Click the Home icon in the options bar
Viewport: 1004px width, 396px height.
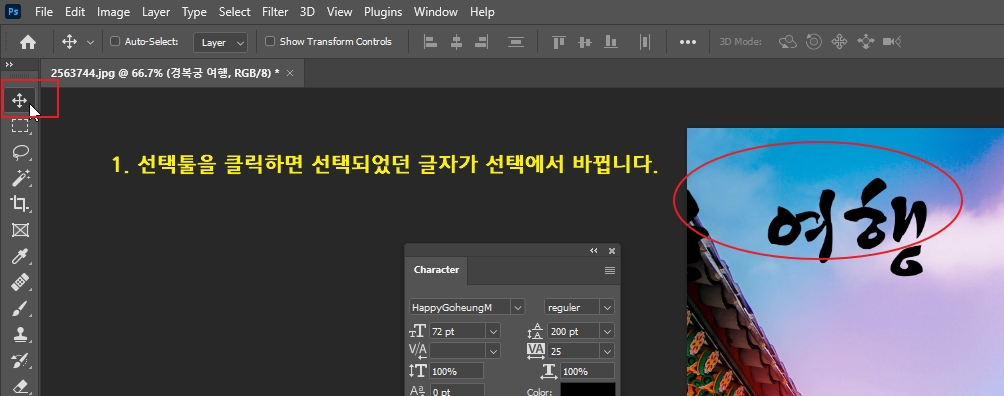click(x=28, y=42)
